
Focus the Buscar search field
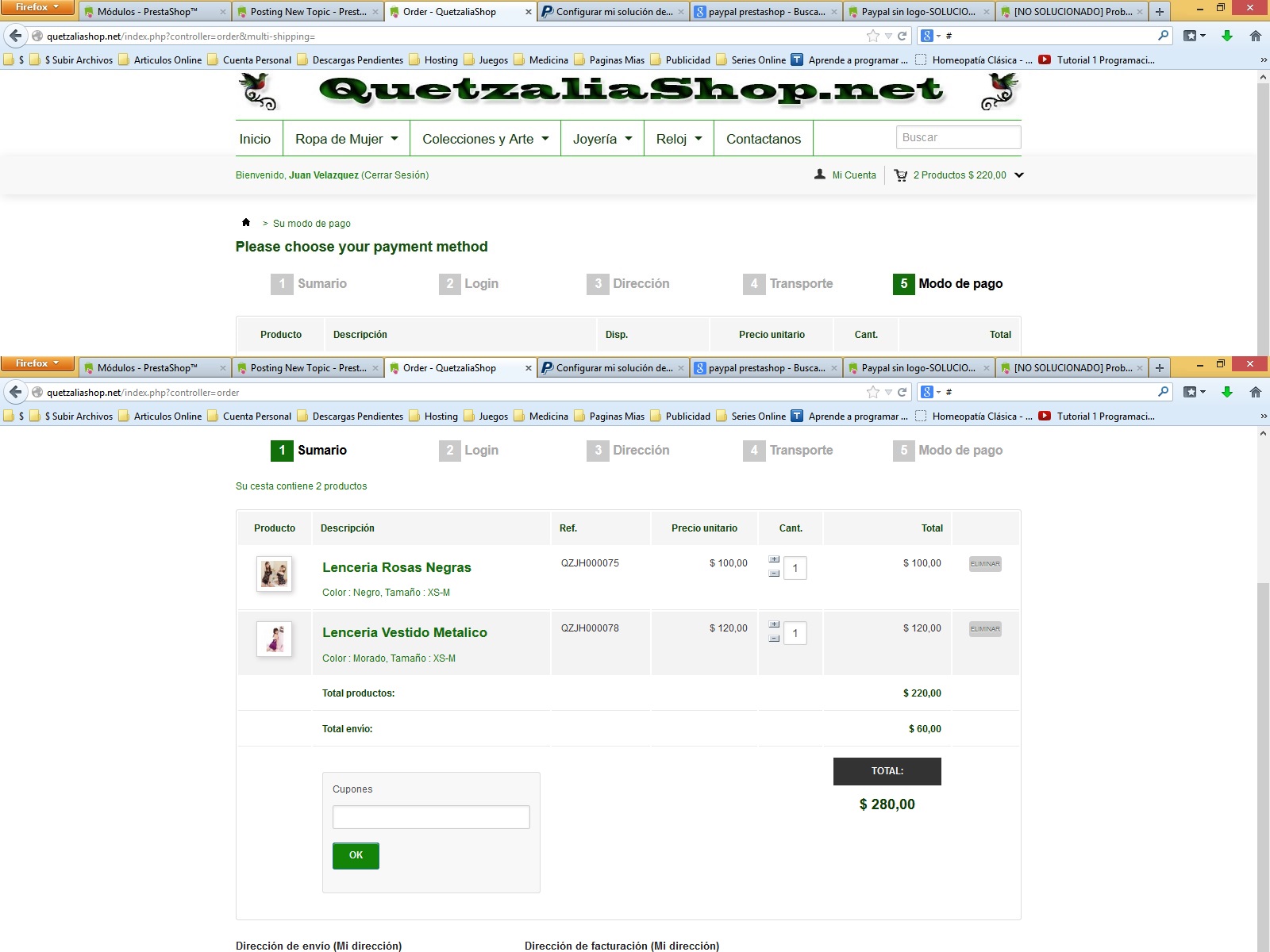click(x=958, y=137)
